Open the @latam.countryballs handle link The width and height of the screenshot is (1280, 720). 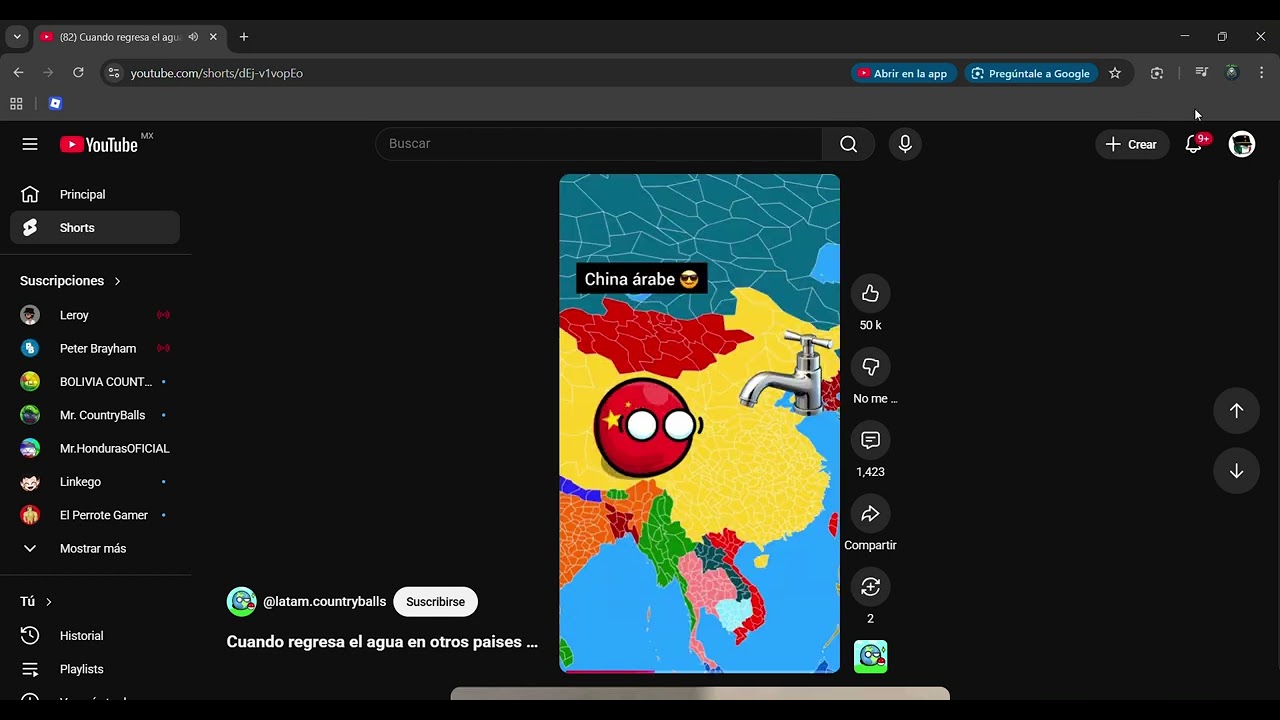pos(324,602)
